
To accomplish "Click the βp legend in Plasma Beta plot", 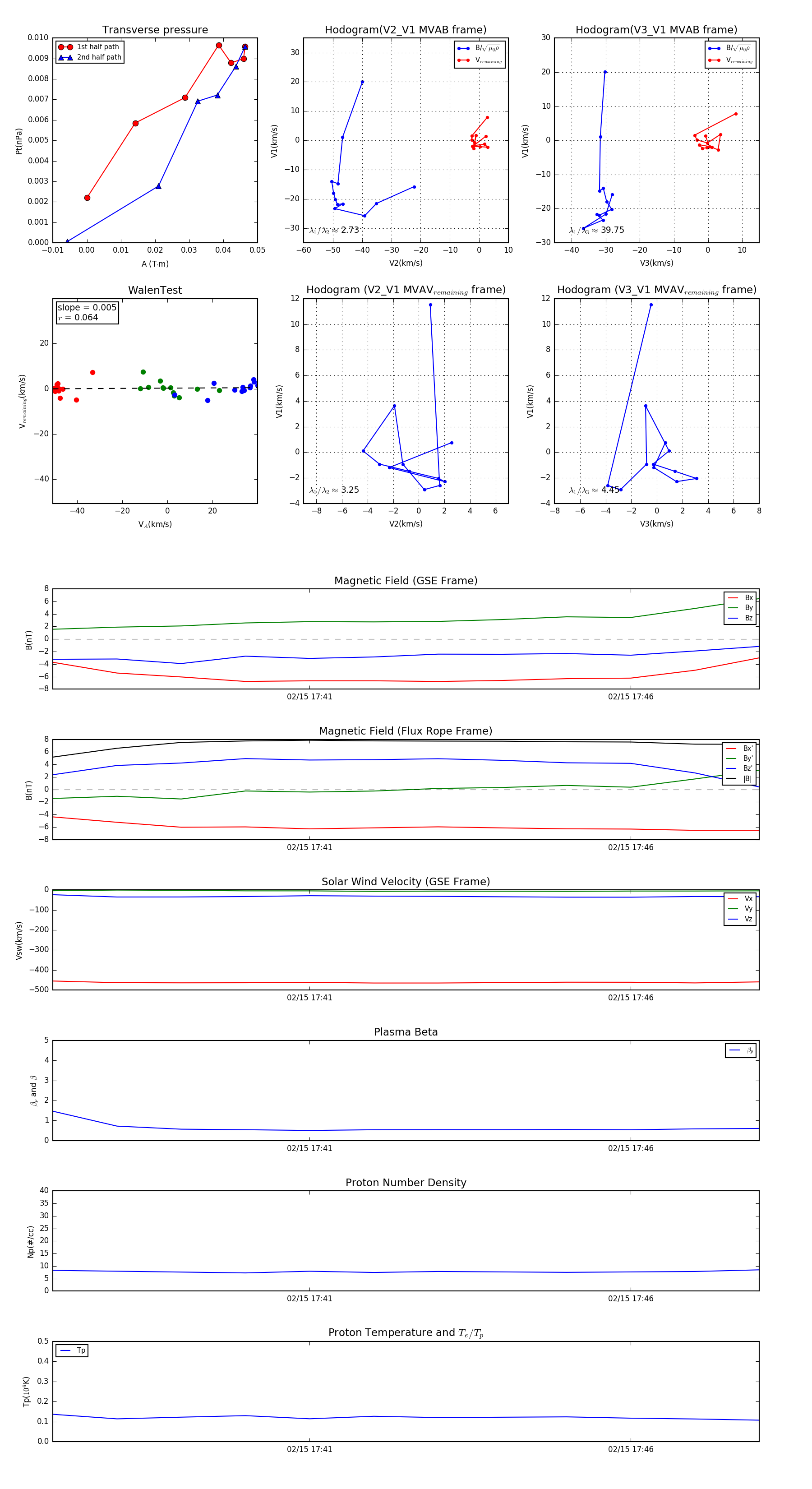I will tap(741, 1050).
